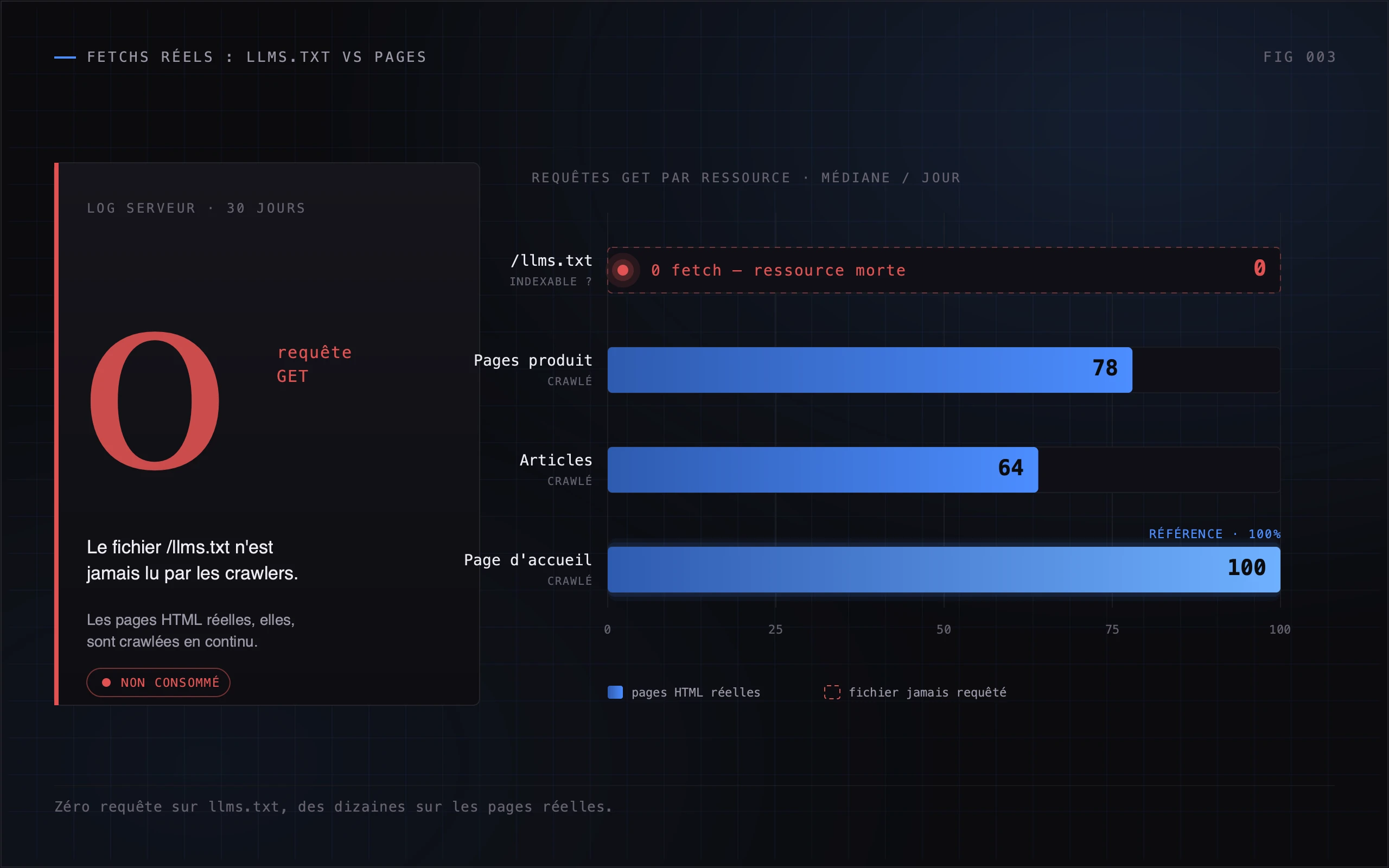Click the dashed red legend box icon
Screen dimensions: 1389x868
(x=832, y=692)
